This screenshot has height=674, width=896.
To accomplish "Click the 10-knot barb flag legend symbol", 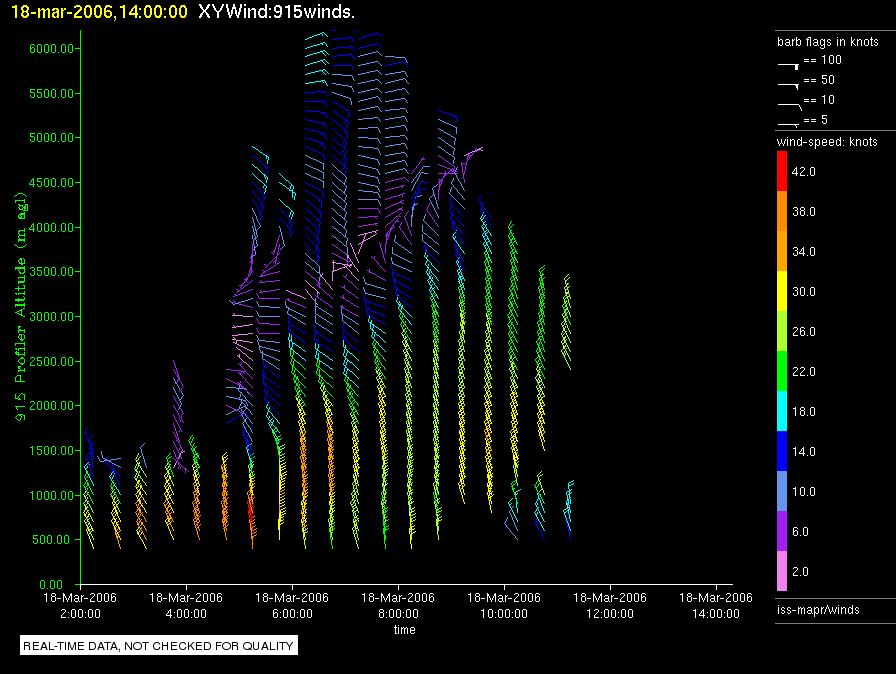I will (788, 104).
